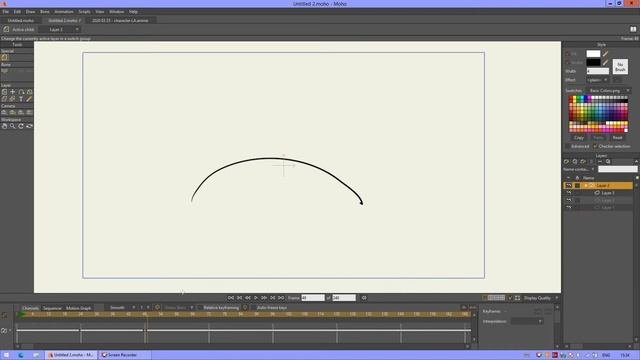Click the Active child tool icon in options bar
This screenshot has width=640, height=360.
[6, 29]
